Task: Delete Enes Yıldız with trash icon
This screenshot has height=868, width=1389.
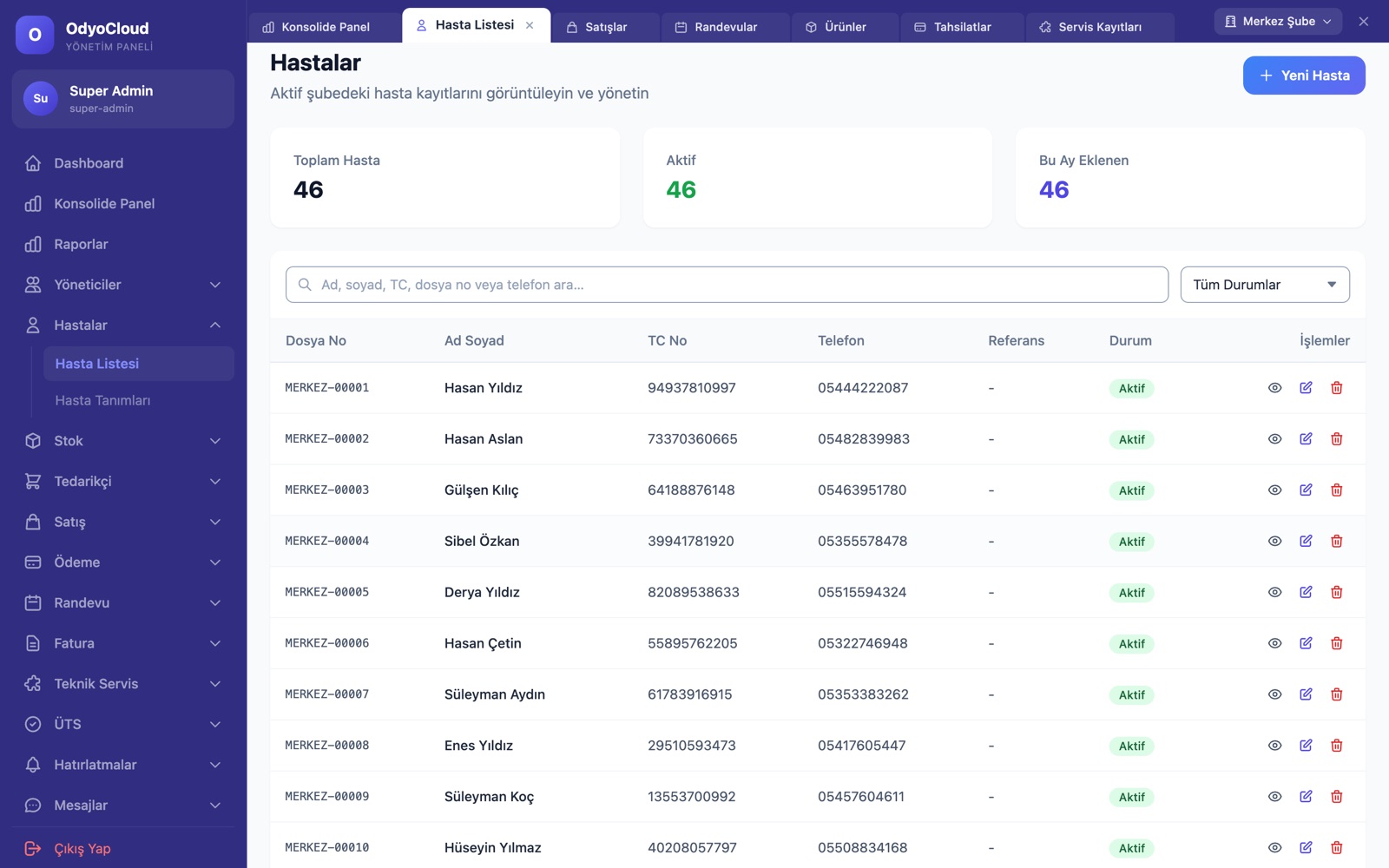Action: (x=1337, y=746)
